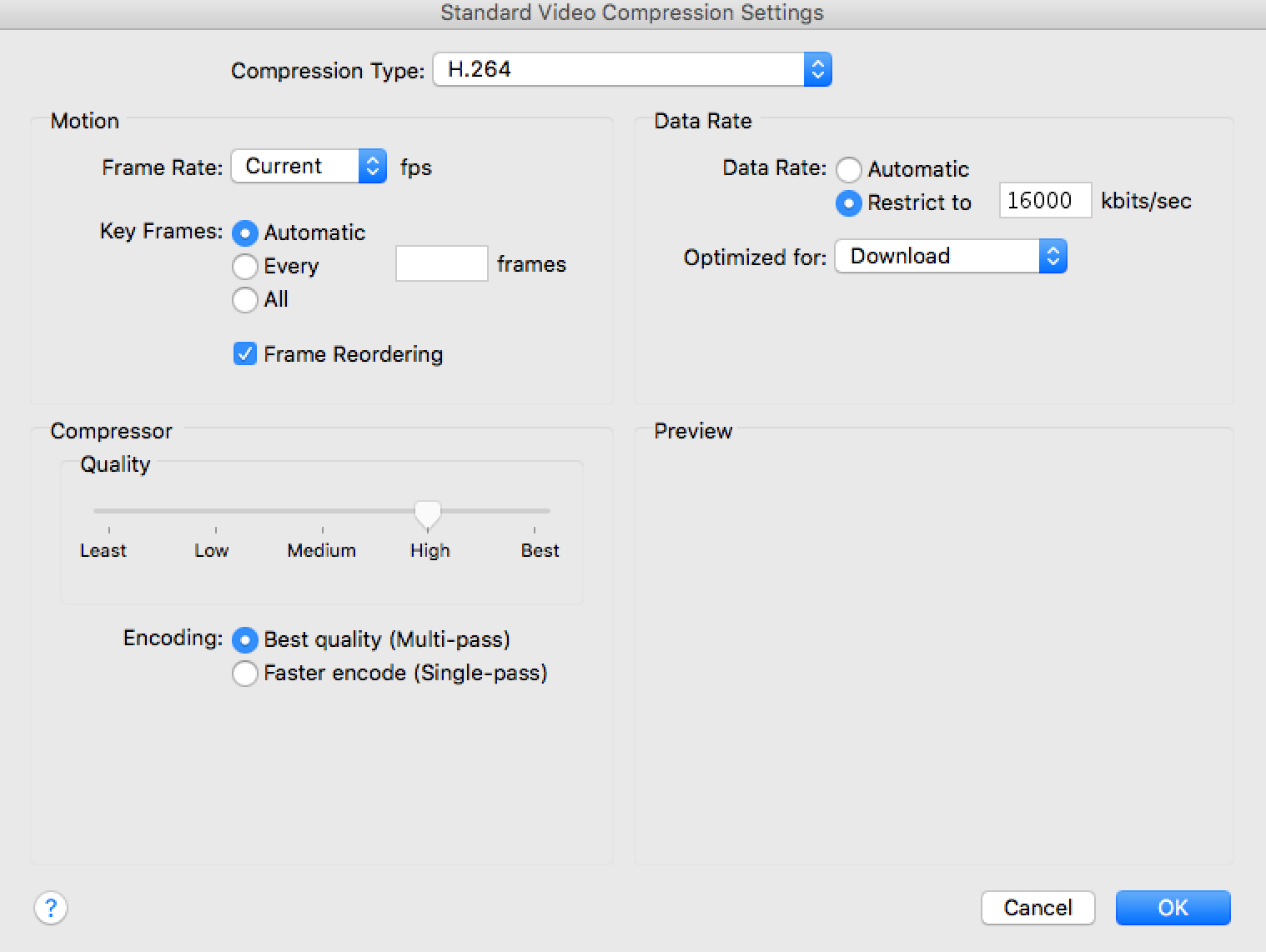Open the Compression Type dropdown

(631, 70)
